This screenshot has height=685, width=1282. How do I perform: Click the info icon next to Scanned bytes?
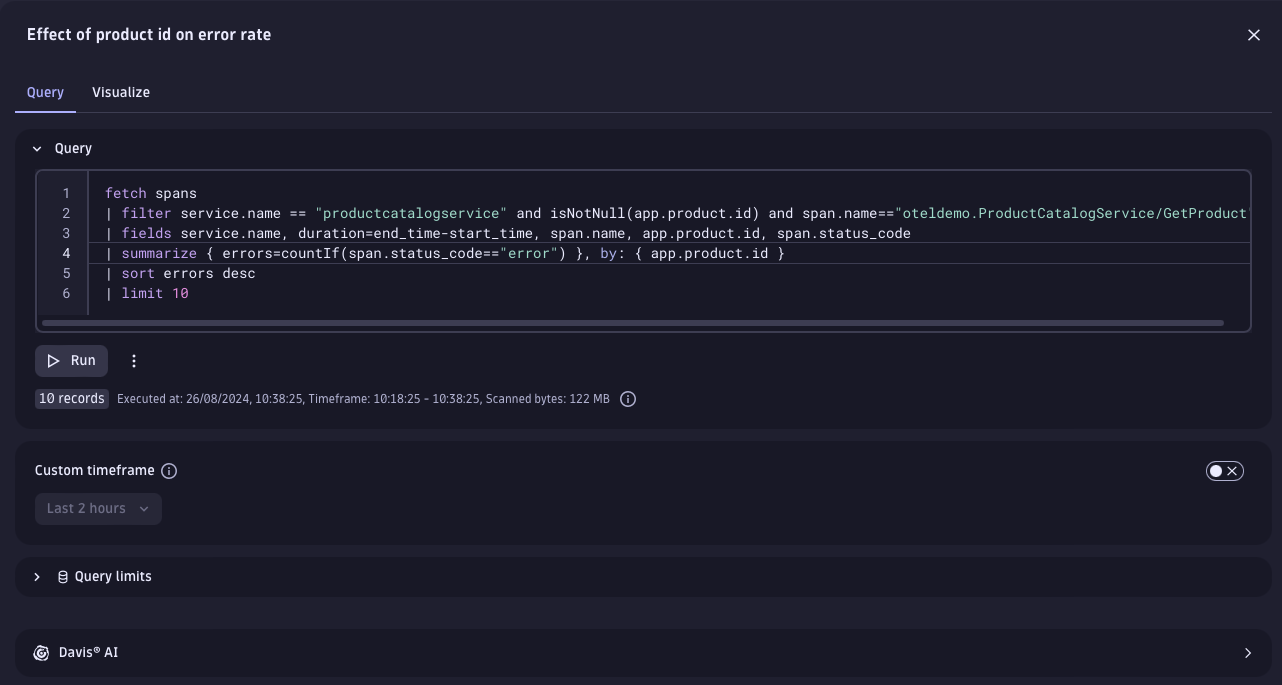(627, 398)
